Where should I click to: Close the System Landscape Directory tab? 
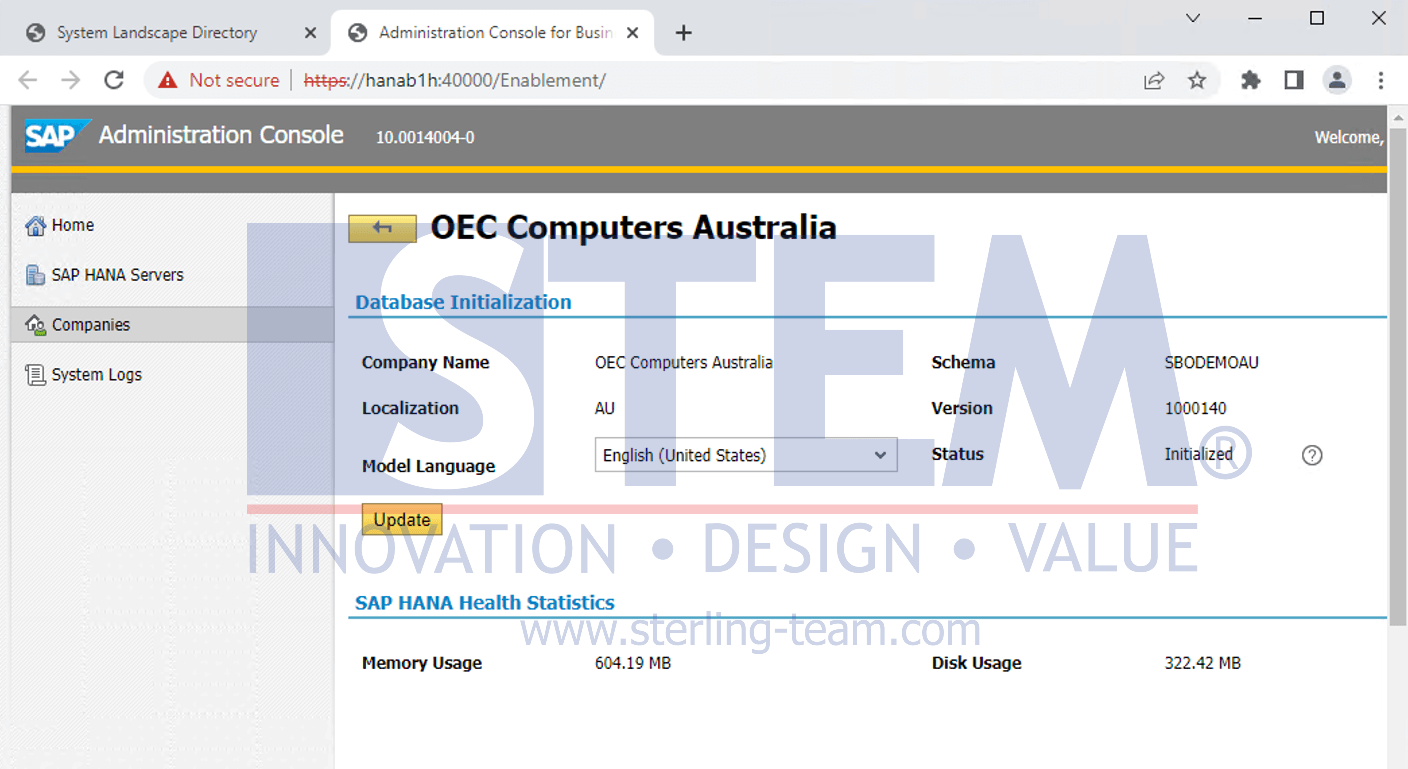coord(310,33)
